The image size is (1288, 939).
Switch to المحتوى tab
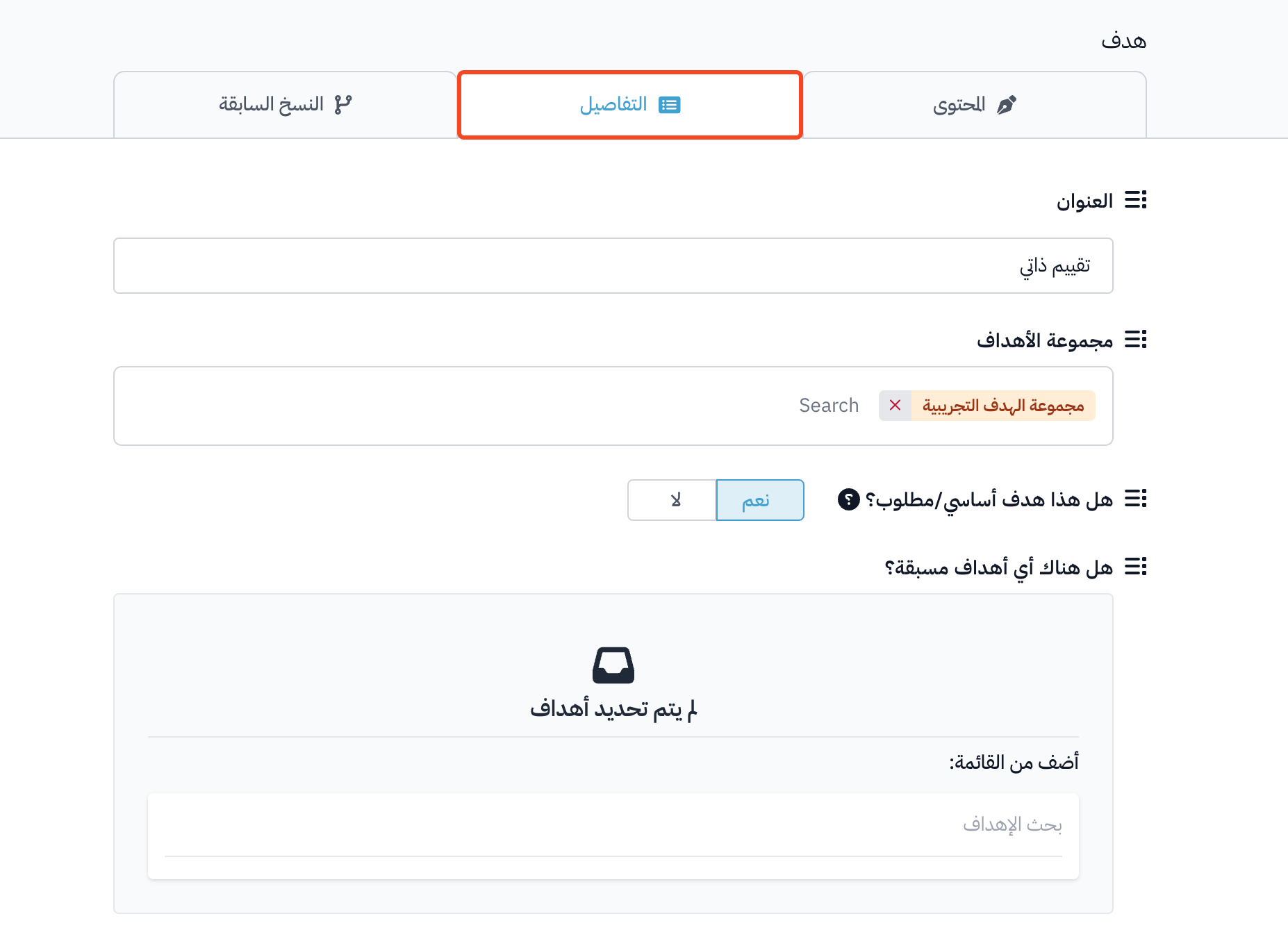pos(975,105)
